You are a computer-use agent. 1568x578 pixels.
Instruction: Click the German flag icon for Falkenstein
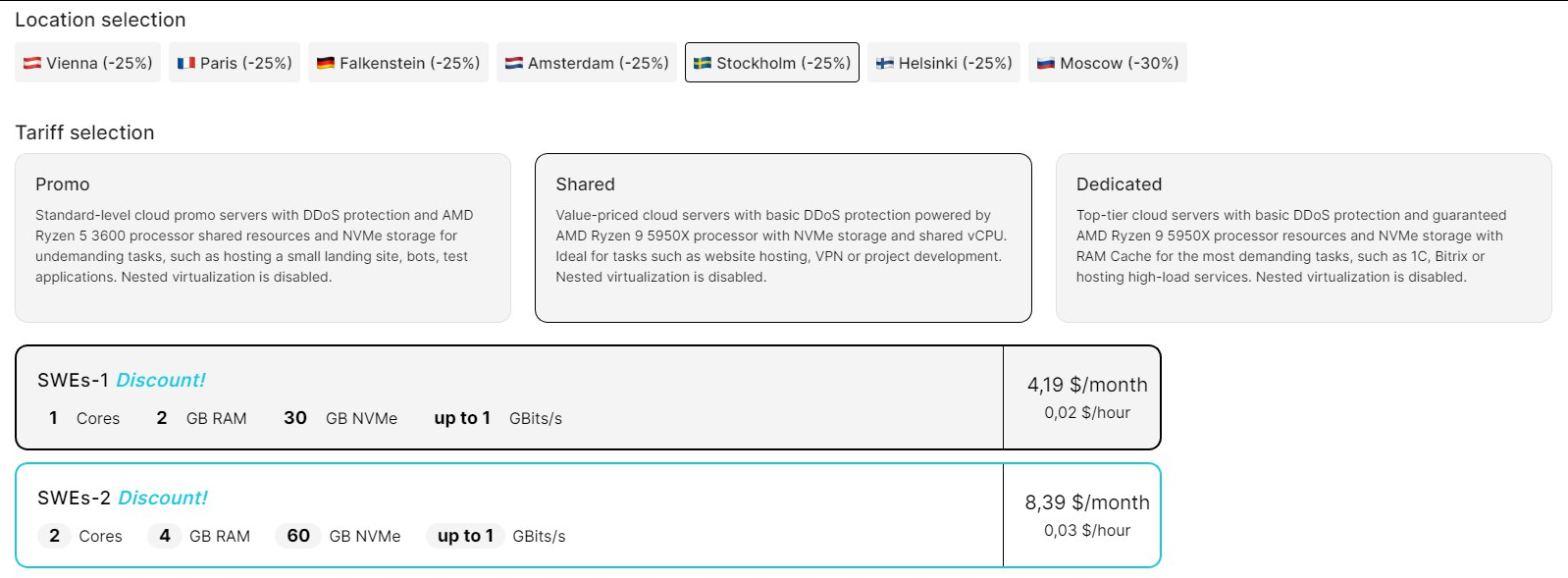pyautogui.click(x=326, y=63)
